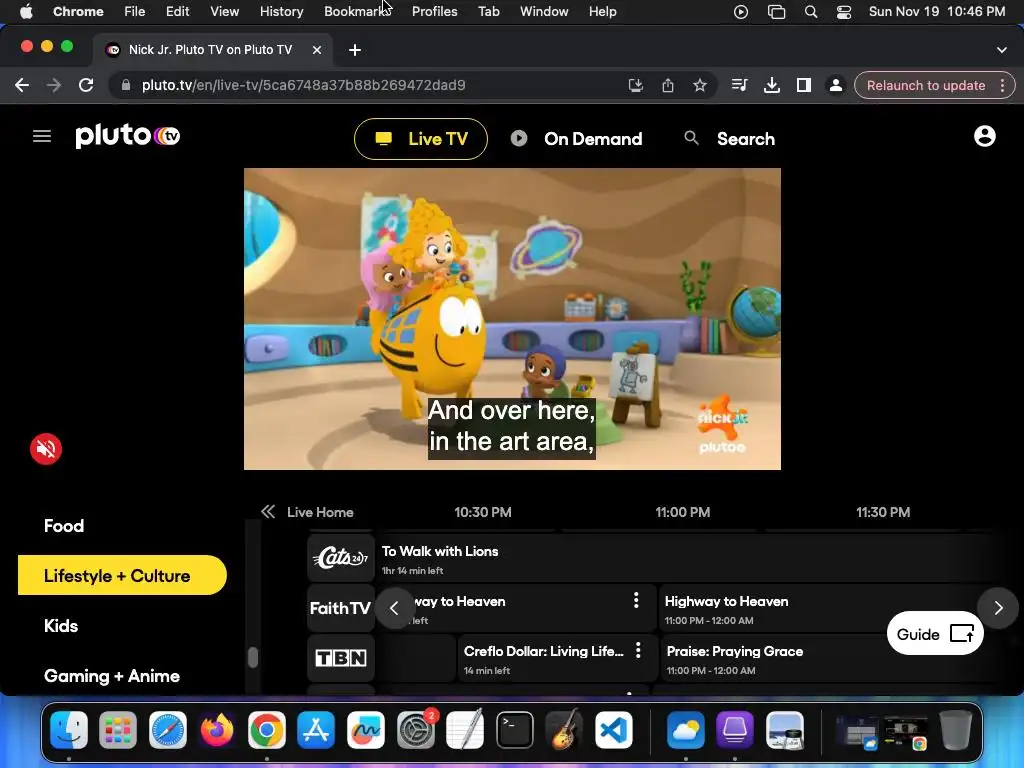This screenshot has height=768, width=1024.
Task: Select the Cats 24/7 channel logo
Action: tap(340, 558)
